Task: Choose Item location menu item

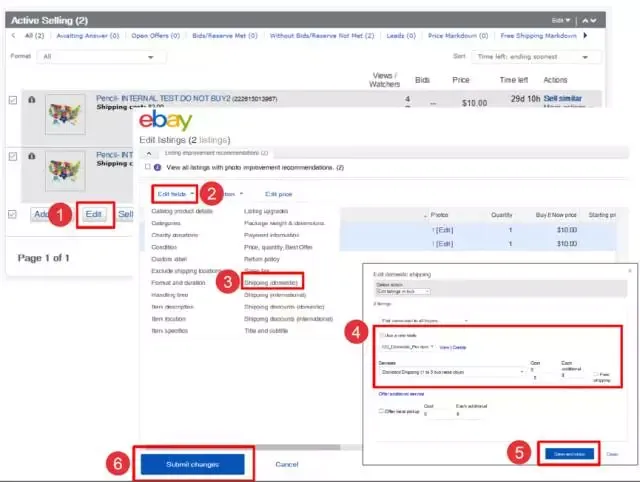Action: point(169,319)
